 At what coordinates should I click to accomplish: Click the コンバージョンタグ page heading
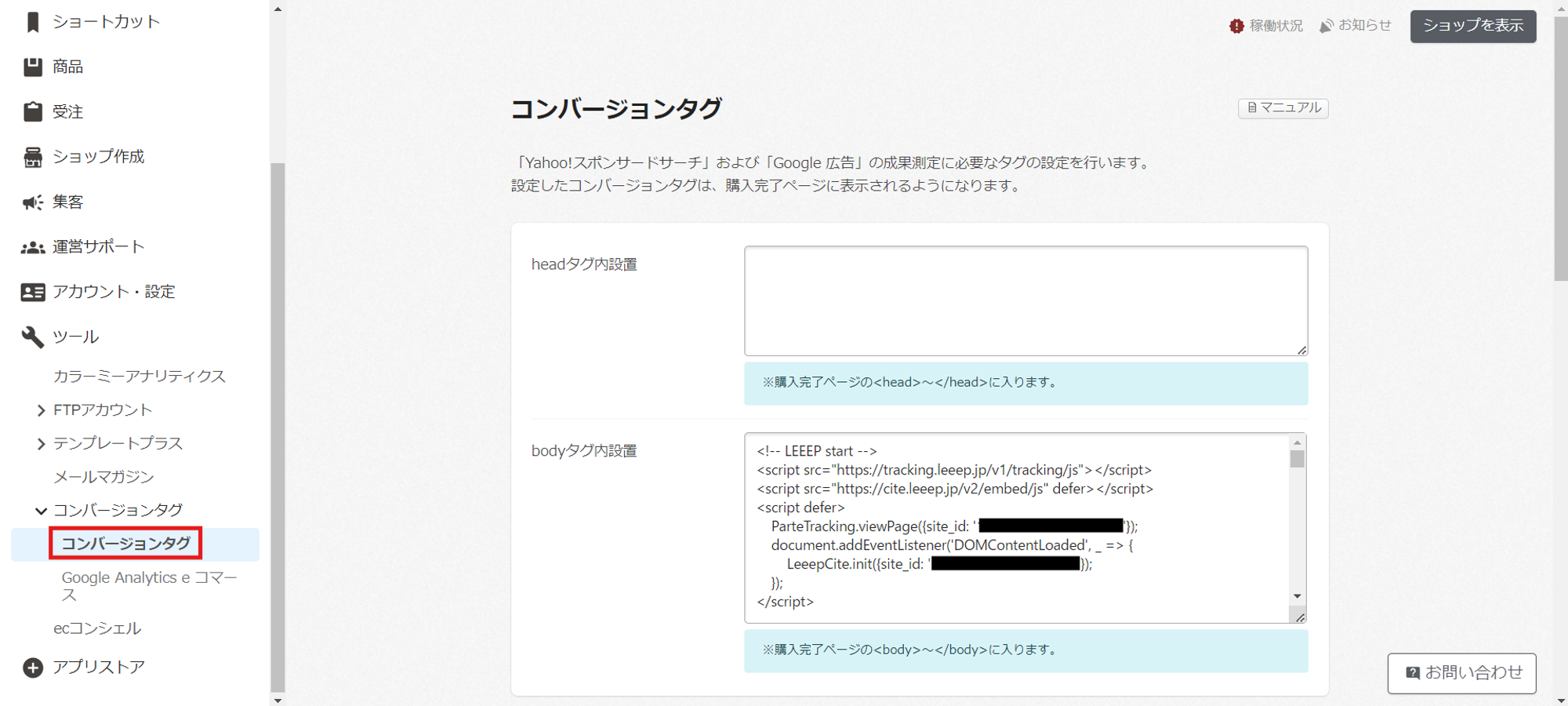[616, 109]
